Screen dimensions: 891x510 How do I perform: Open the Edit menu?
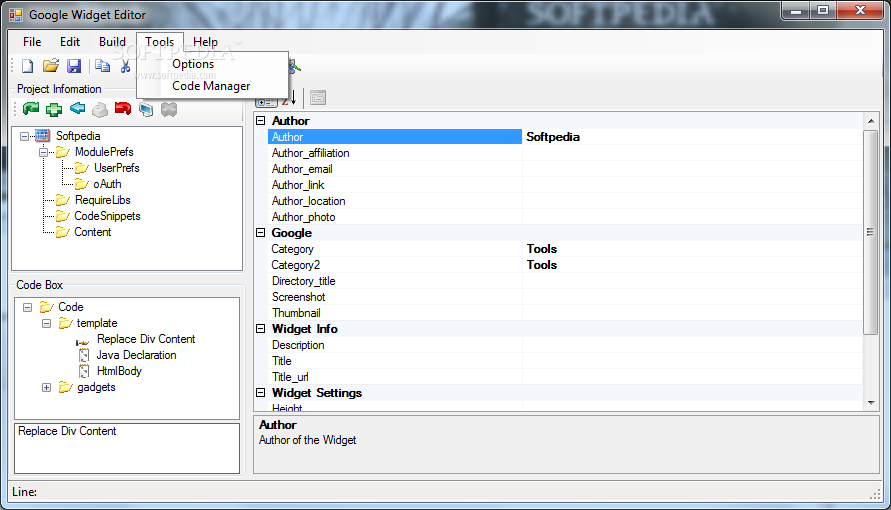70,42
